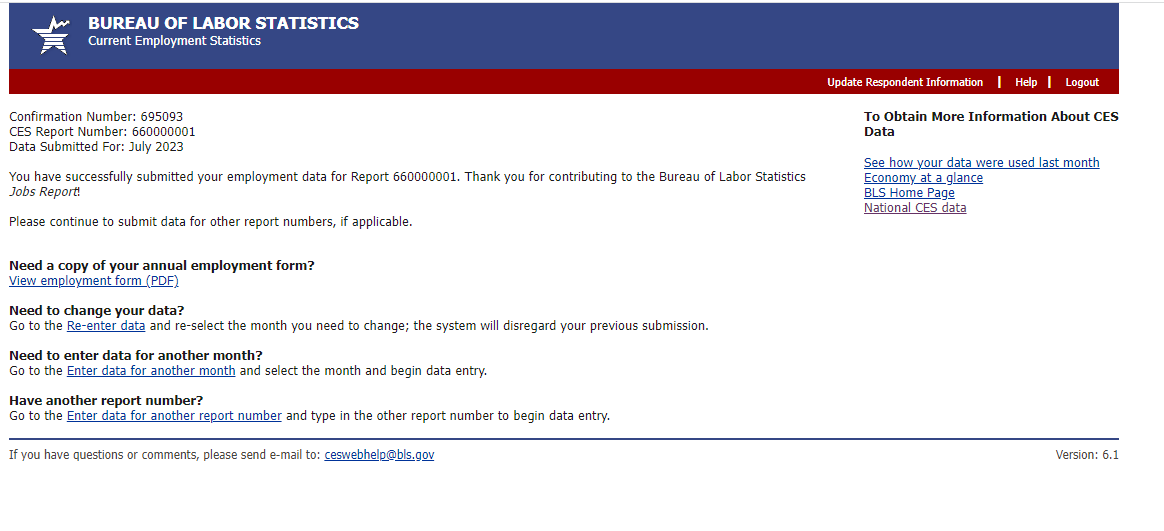This screenshot has height=531, width=1164.
Task: Click the Confirmation Number 695093 text
Action: [96, 117]
